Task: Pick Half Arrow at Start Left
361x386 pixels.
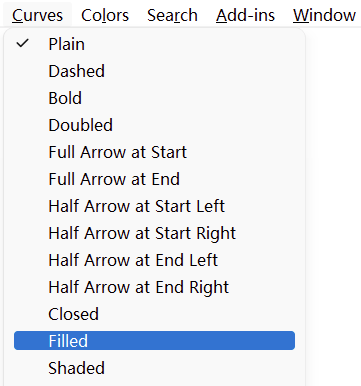Action: click(154, 206)
